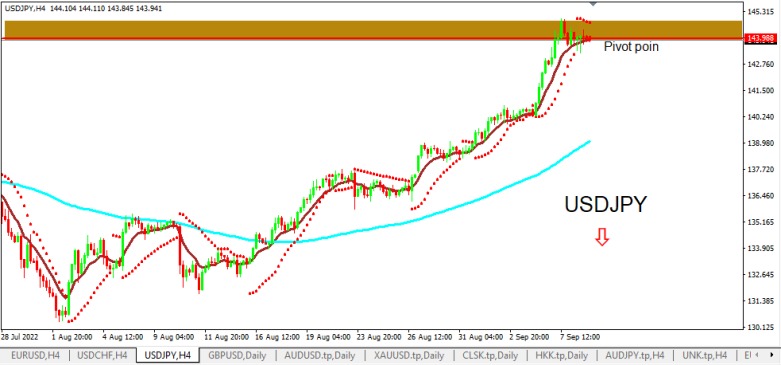Click the 131.385 price axis label
Screen dimensions: 781x365
click(x=760, y=301)
